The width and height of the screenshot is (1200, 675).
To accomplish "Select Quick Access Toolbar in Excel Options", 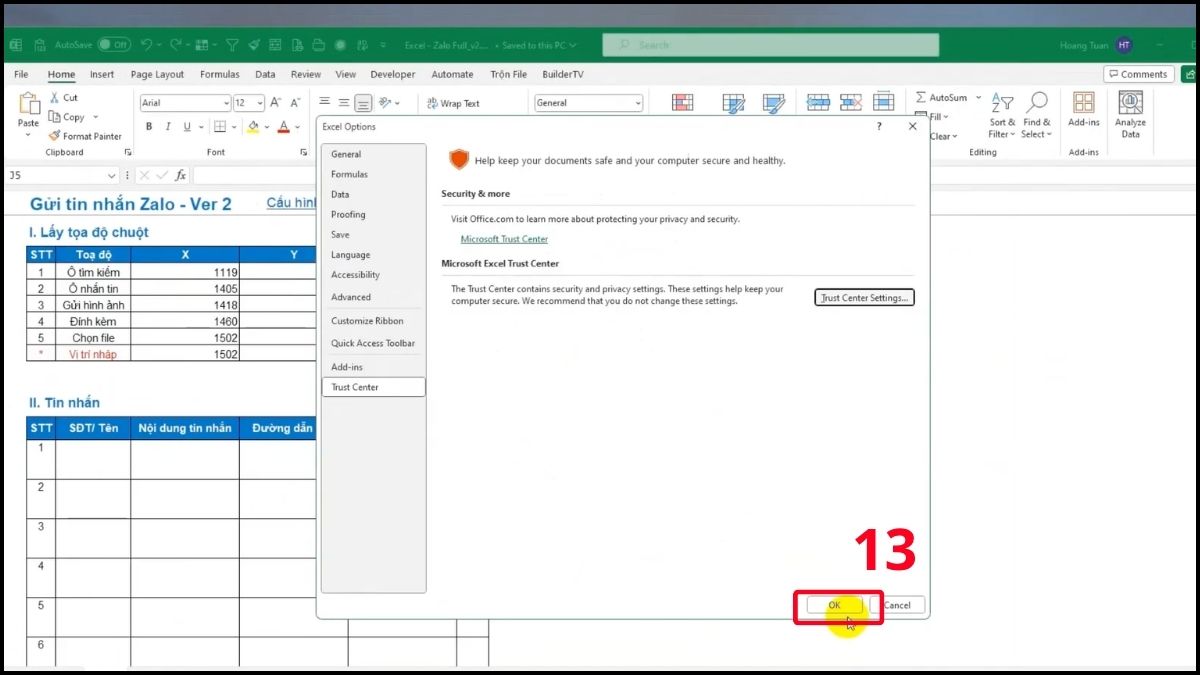I will point(373,343).
